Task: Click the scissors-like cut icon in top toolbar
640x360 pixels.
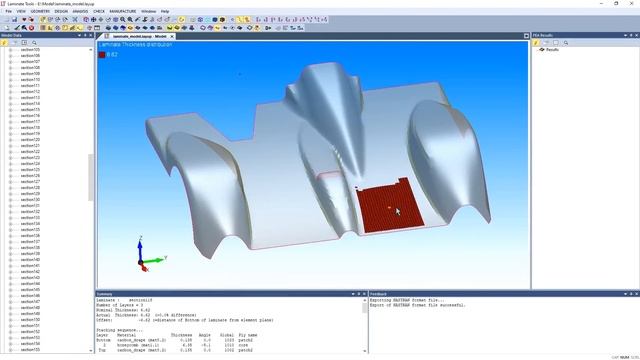Action: 75,20
